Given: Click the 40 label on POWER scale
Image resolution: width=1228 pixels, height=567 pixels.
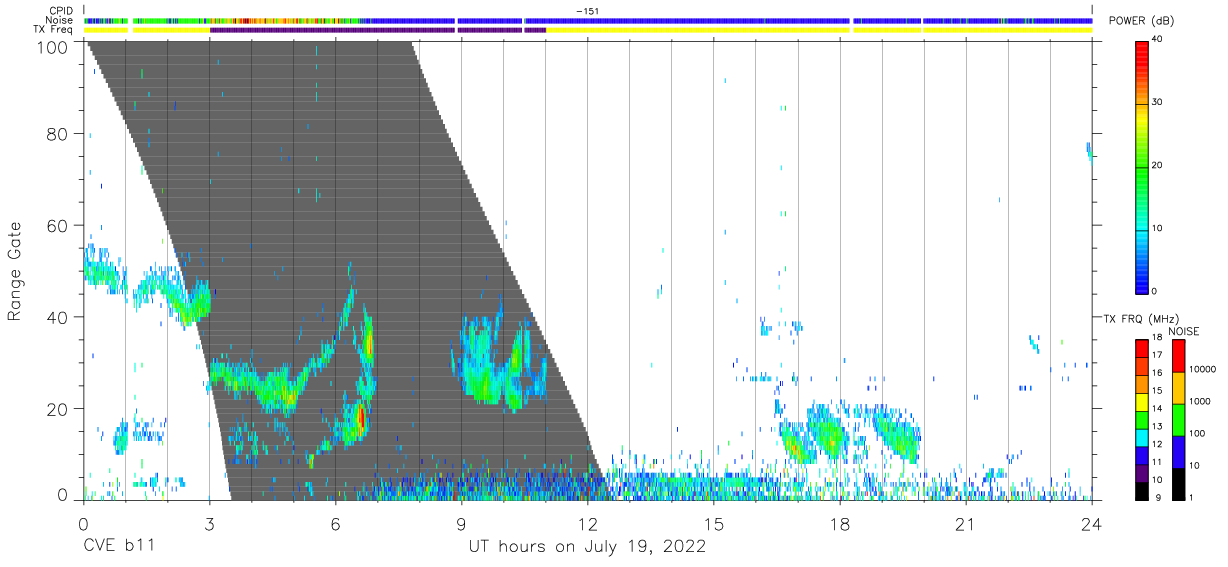Looking at the screenshot, I should coord(1158,39).
